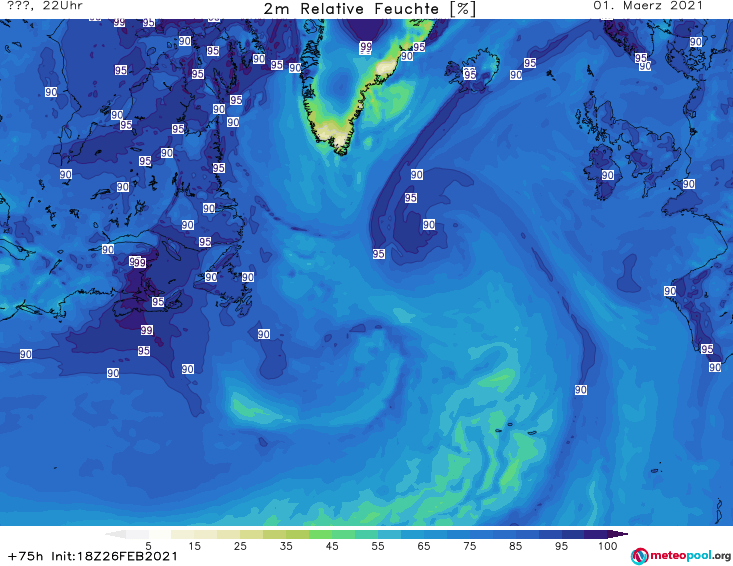Click the colorbar tick label '15'
Image resolution: width=733 pixels, height=566 pixels.
(x=194, y=546)
